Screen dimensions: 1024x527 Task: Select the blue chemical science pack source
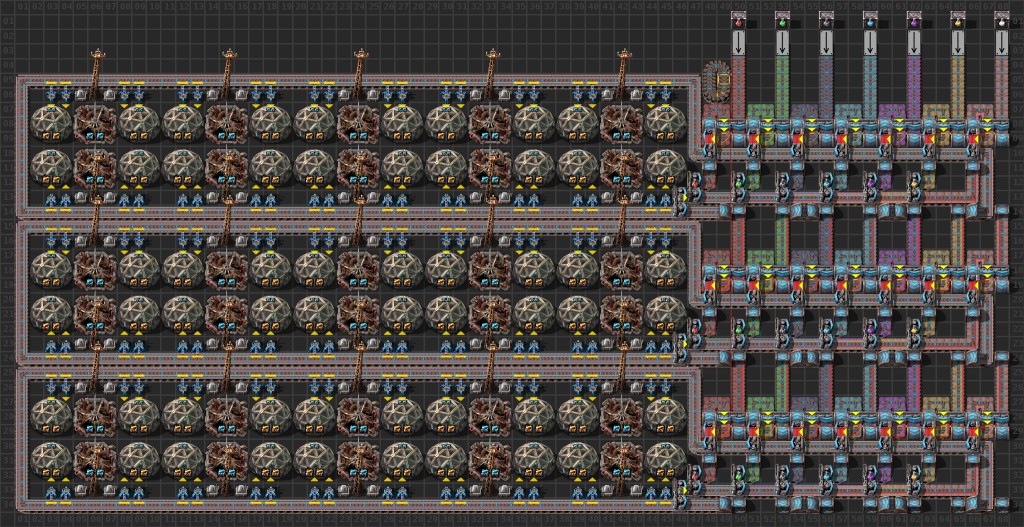tap(871, 20)
